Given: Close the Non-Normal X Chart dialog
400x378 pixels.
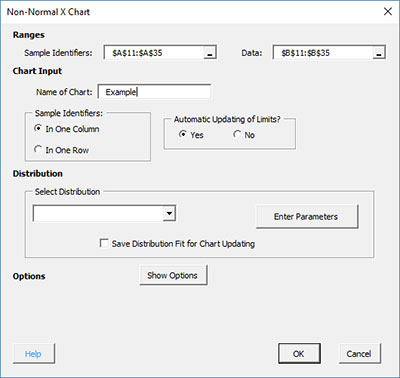Looking at the screenshot, I should click(388, 12).
